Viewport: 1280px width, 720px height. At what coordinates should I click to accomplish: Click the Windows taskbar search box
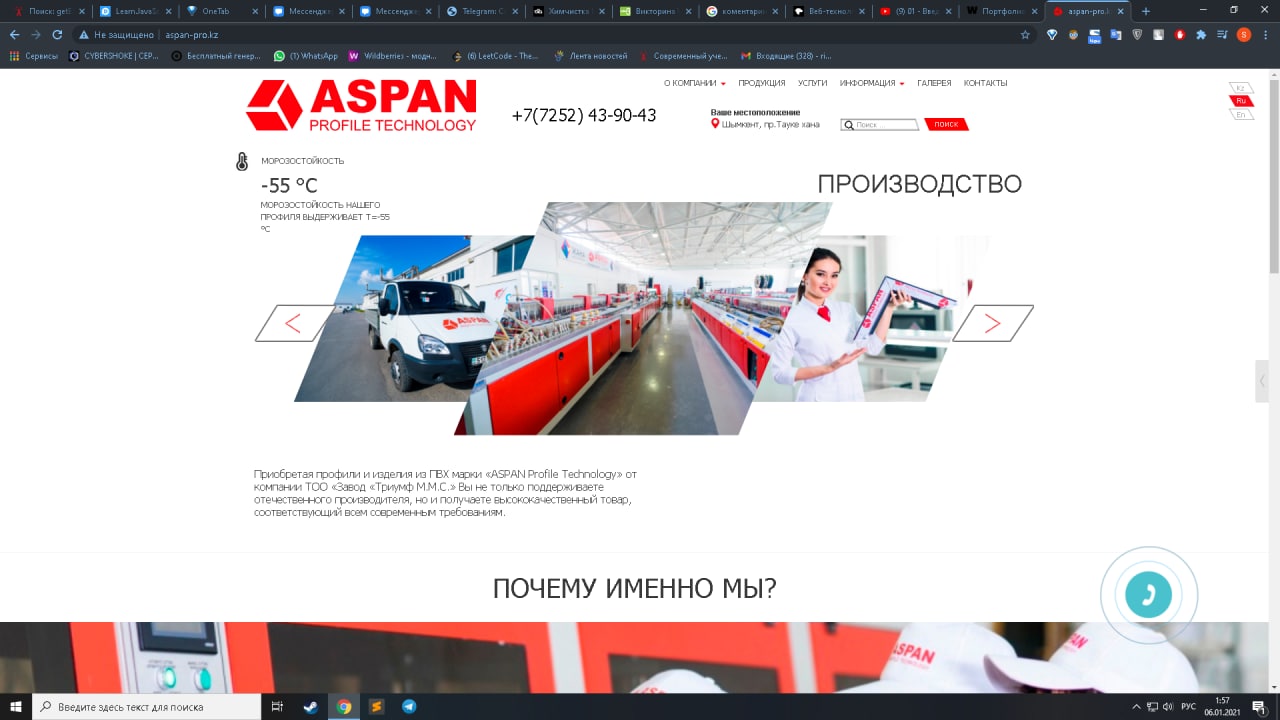[x=147, y=706]
